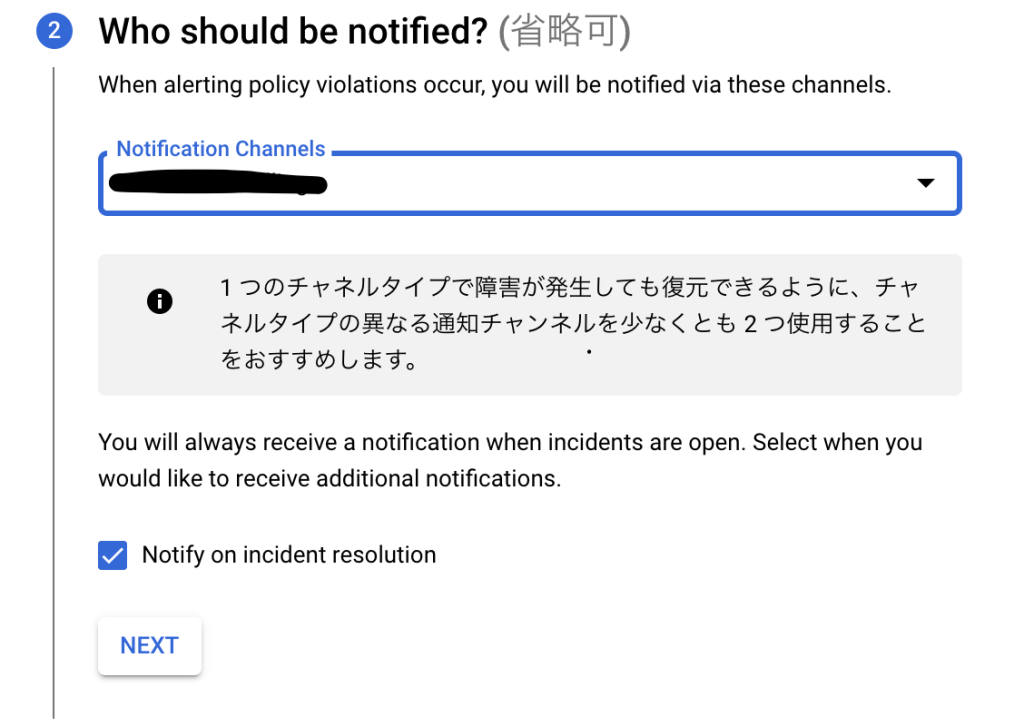Click the Japanese recommendation message text
The width and height of the screenshot is (1024, 726).
[573, 323]
